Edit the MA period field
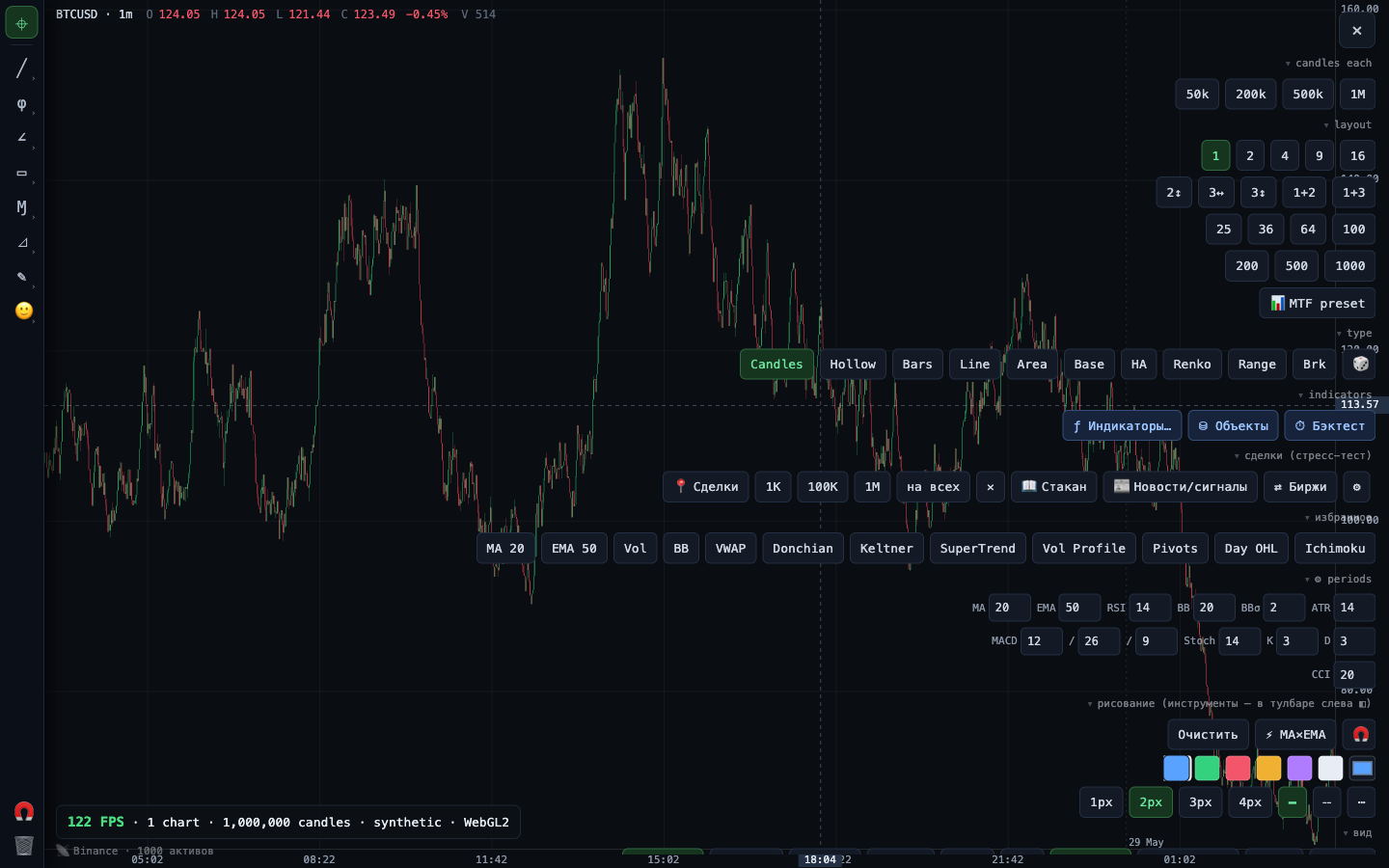1389x868 pixels. (x=1010, y=608)
